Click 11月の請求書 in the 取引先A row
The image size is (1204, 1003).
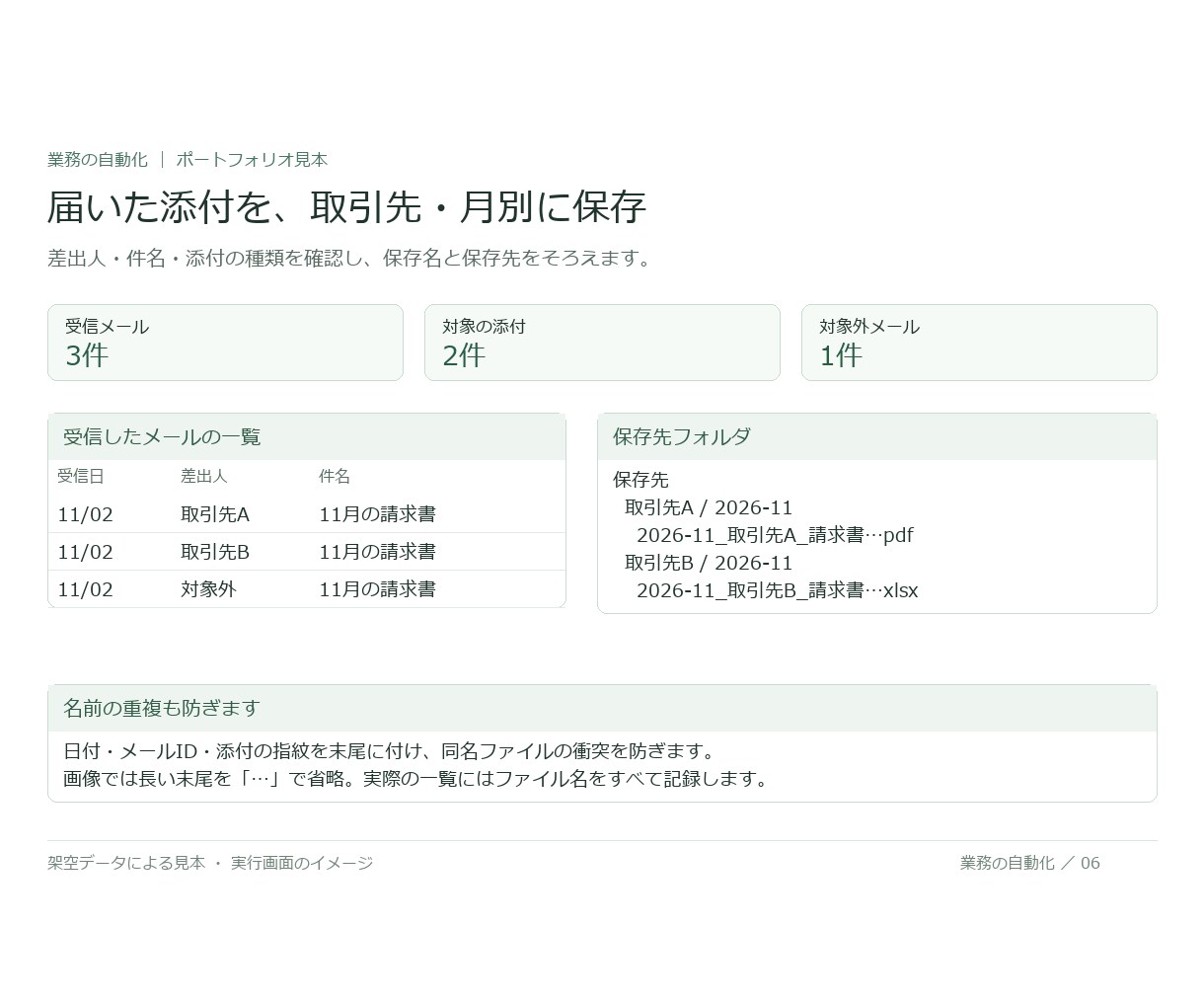pyautogui.click(x=377, y=514)
